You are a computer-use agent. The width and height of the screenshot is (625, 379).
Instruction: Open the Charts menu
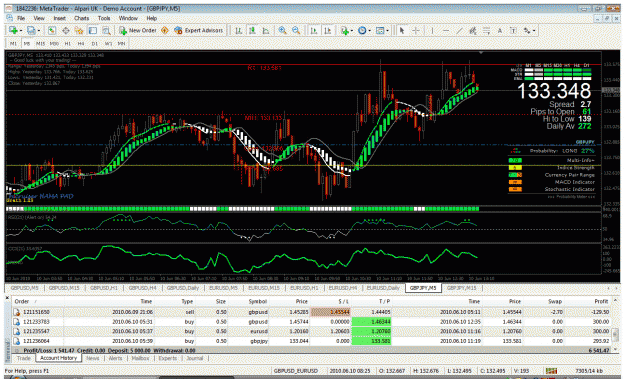(81, 18)
